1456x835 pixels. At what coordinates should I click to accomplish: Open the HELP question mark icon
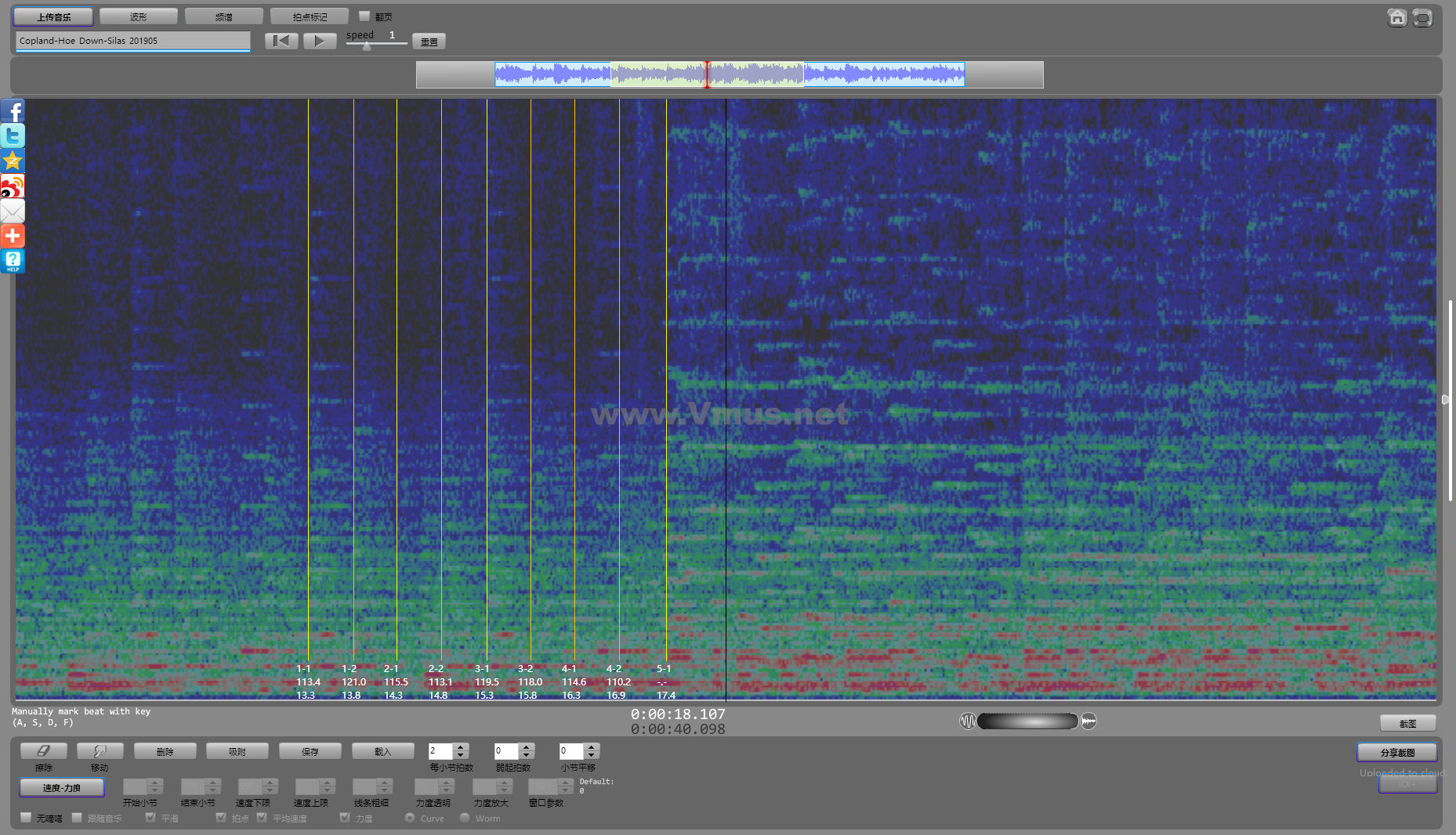[13, 261]
